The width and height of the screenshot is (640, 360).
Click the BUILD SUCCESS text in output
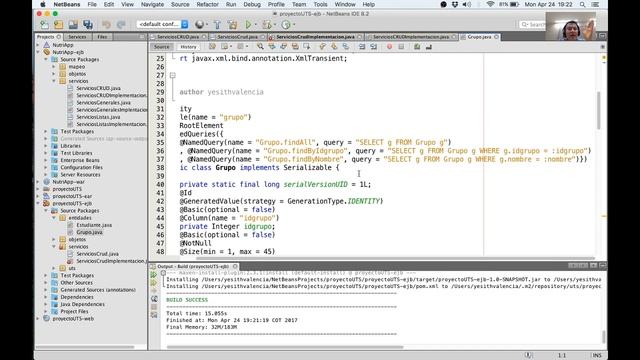[187, 300]
